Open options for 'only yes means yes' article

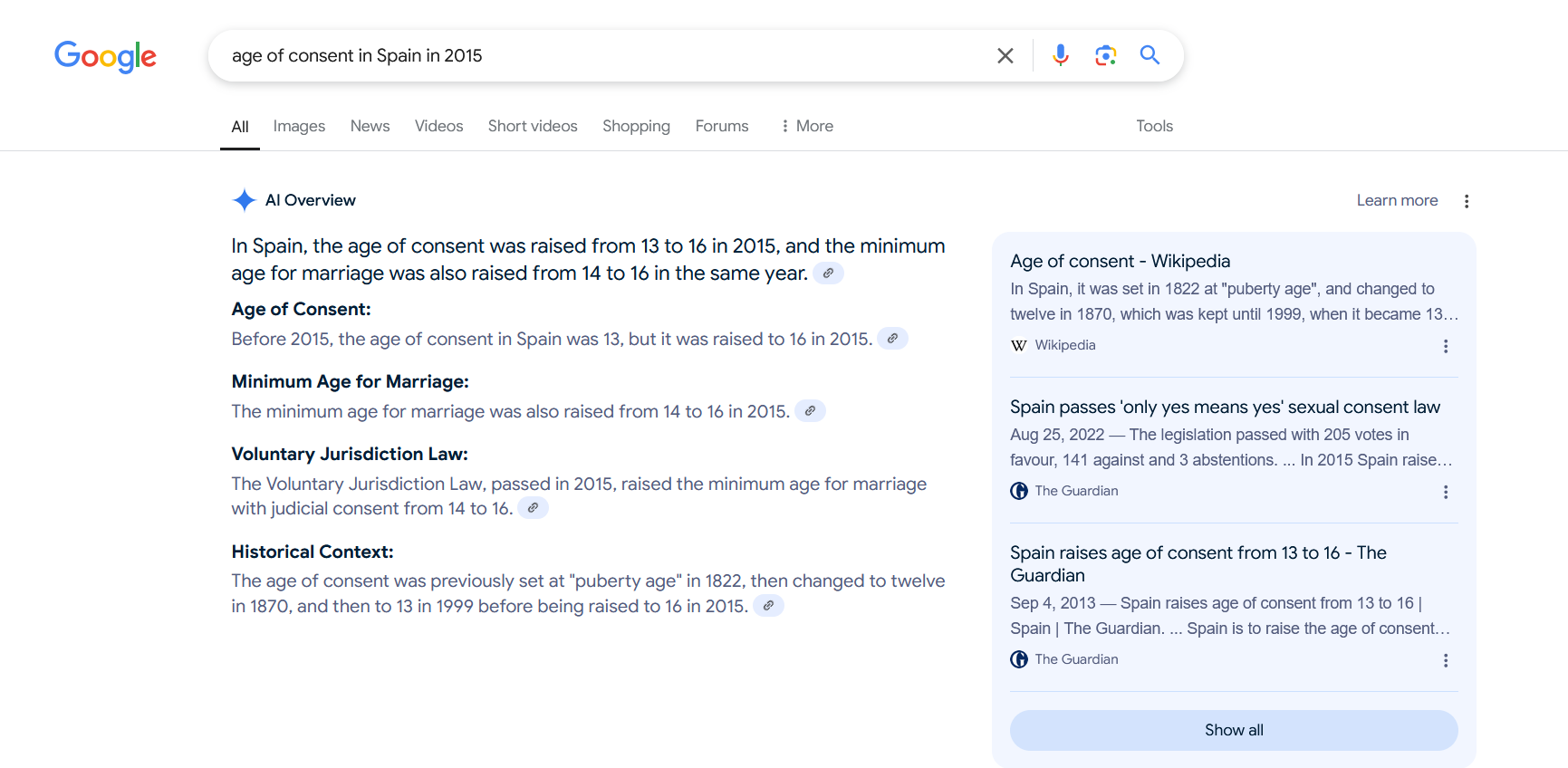click(1445, 492)
